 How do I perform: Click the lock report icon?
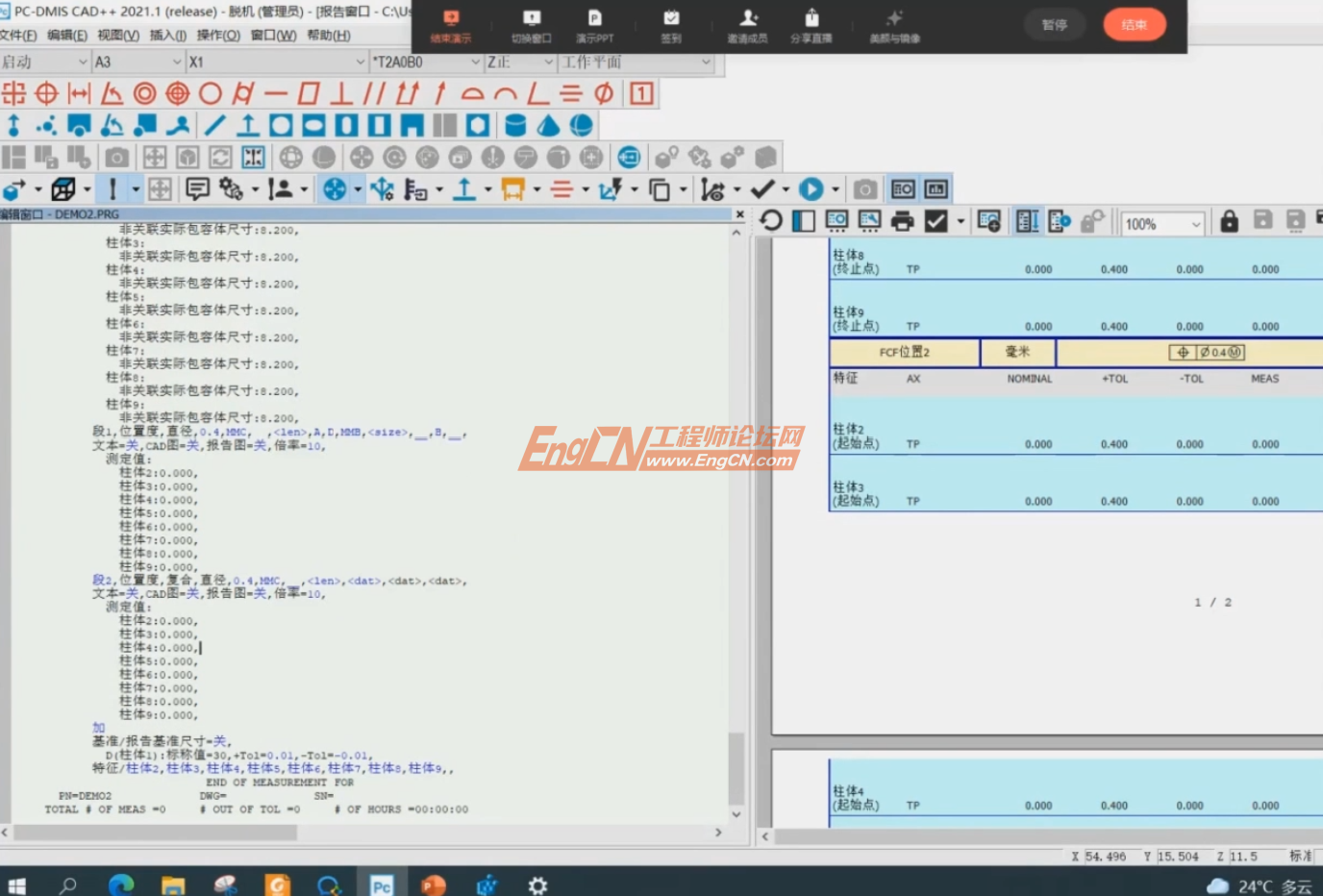[1229, 222]
